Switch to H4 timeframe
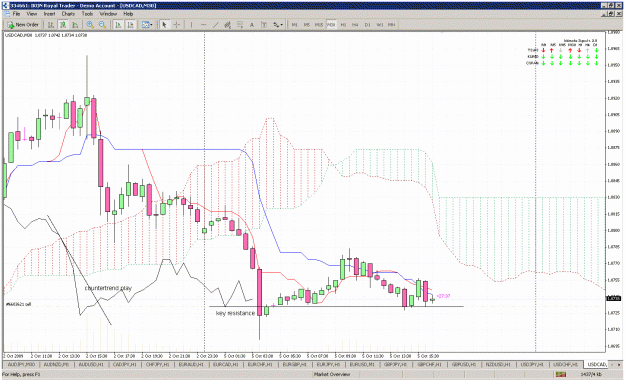Viewport: 625px width, 380px height. pos(355,25)
